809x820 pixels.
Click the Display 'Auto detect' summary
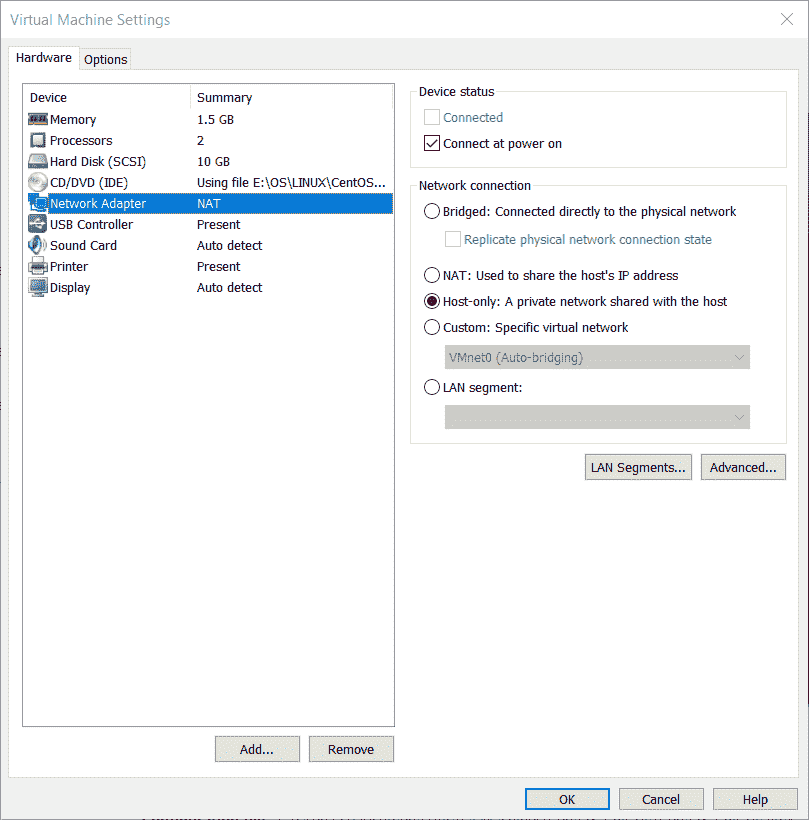pos(229,287)
